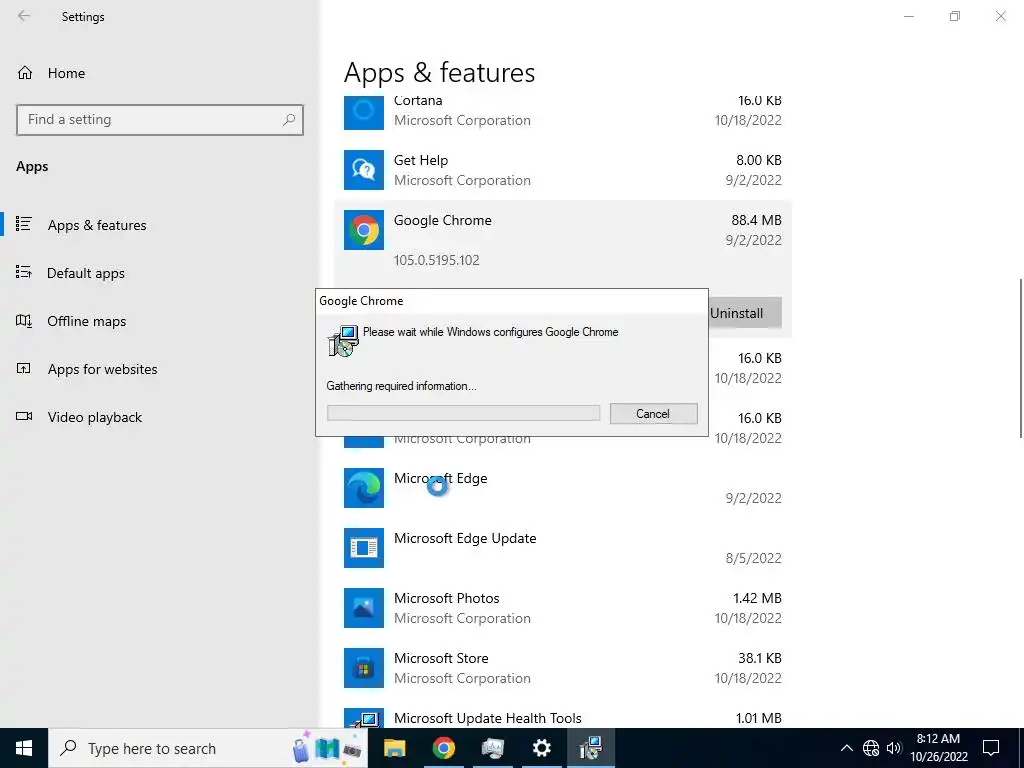Open the Windows Start menu
This screenshot has height=768, width=1024.
24,748
